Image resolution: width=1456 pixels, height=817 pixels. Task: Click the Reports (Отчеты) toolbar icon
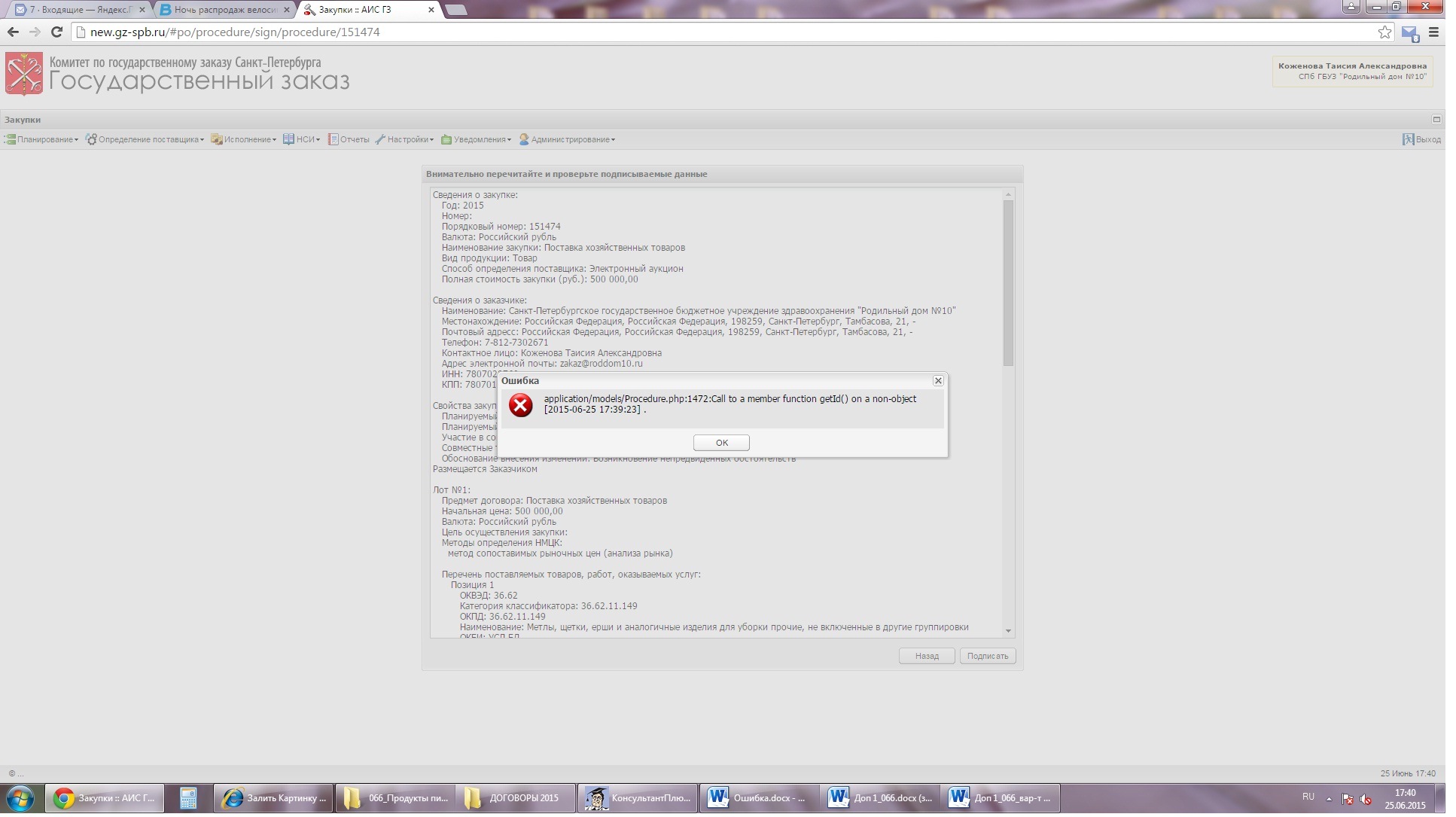(x=333, y=139)
